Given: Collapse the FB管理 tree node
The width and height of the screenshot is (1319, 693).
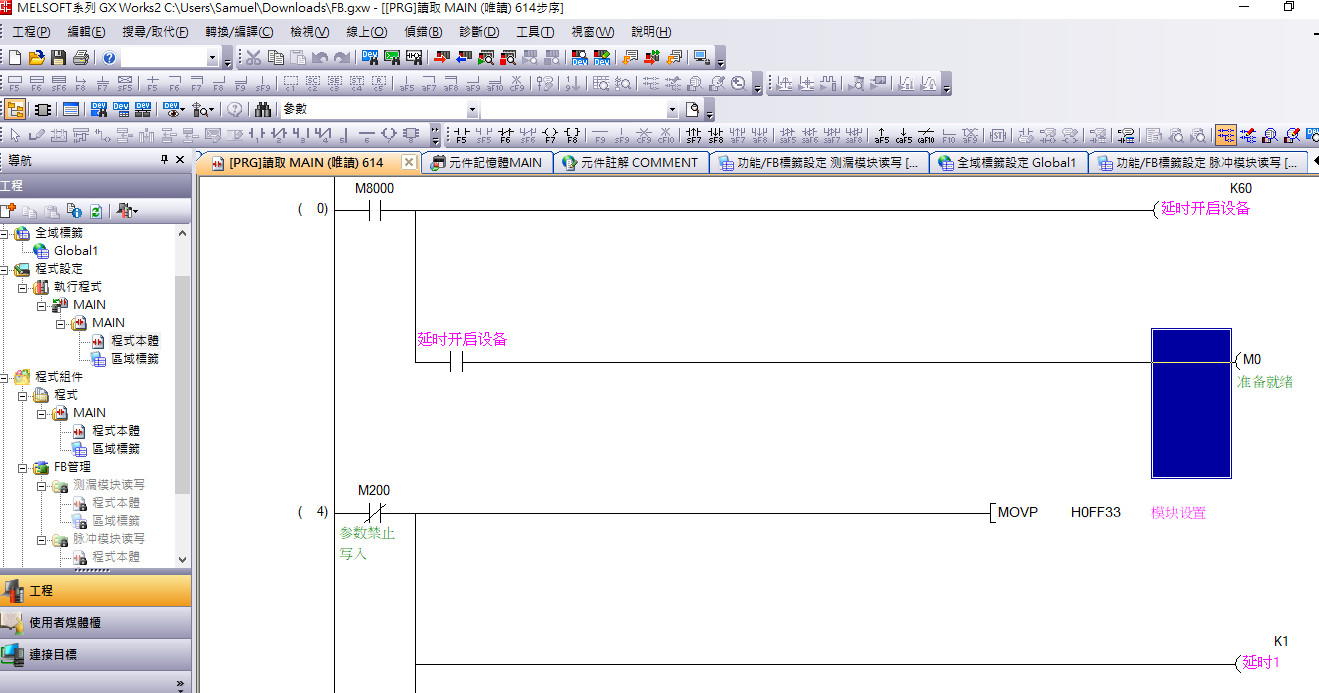Looking at the screenshot, I should coord(22,467).
